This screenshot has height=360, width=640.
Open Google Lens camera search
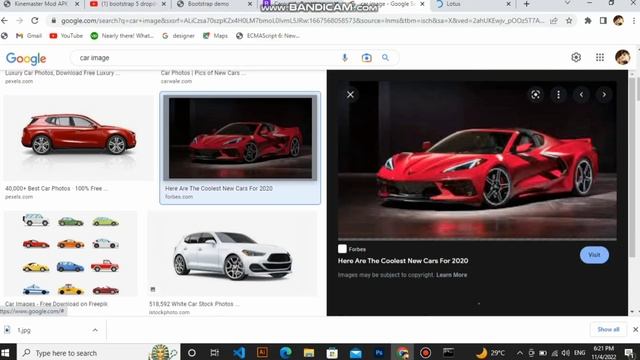click(x=367, y=58)
